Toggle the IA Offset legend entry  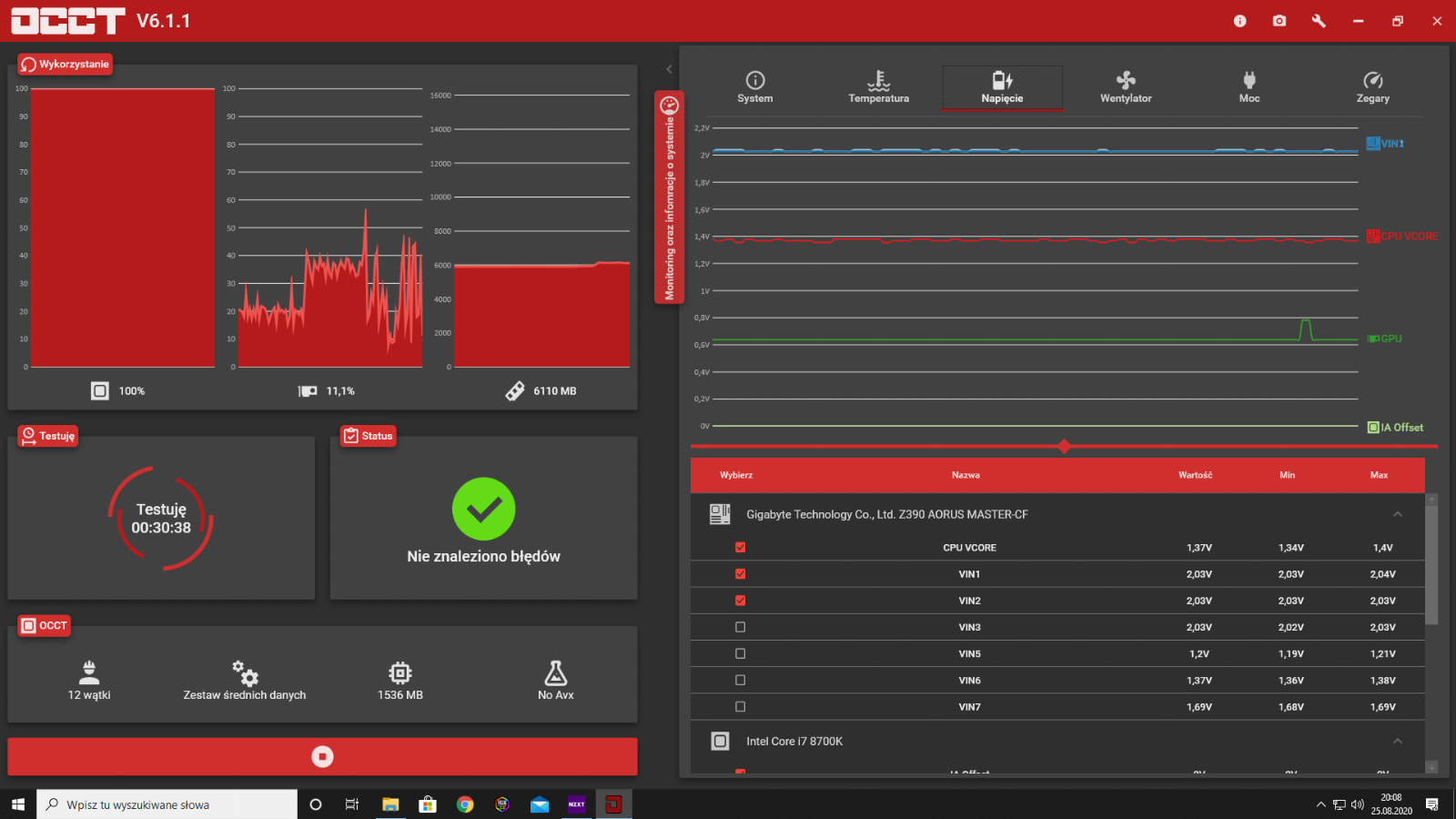coord(1396,428)
